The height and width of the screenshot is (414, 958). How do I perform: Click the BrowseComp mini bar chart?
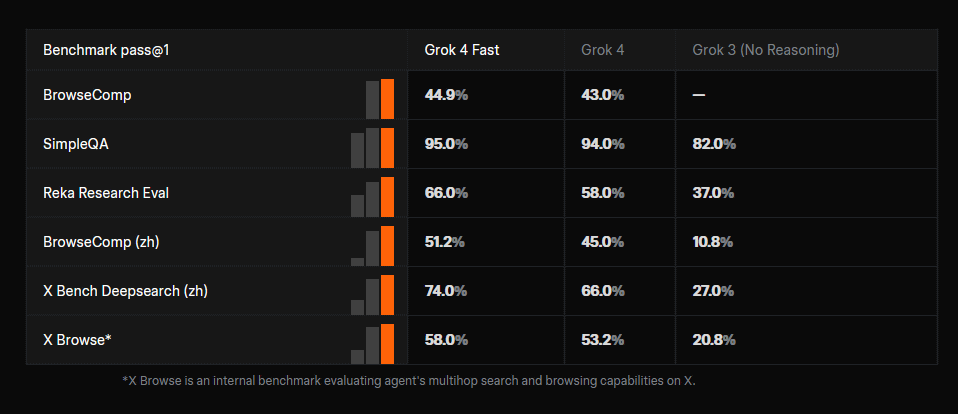click(380, 99)
